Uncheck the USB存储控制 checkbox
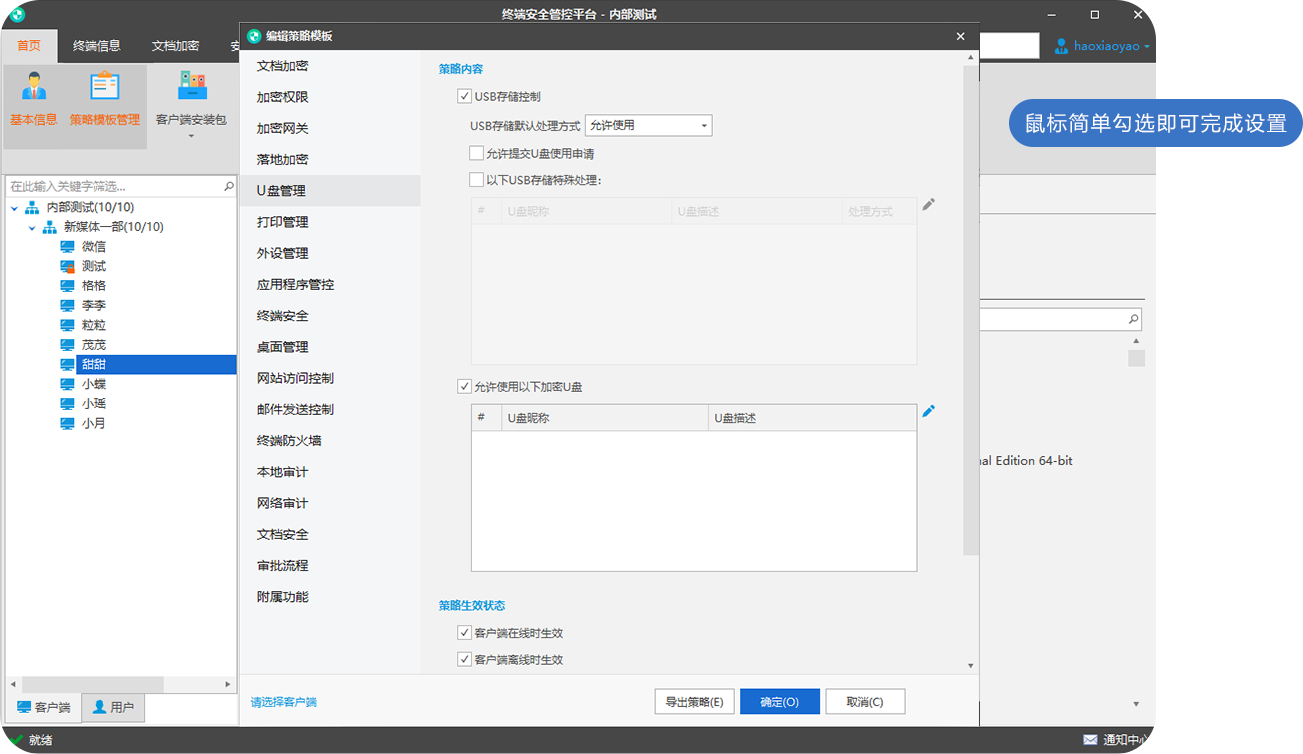The height and width of the screenshot is (754, 1303). [x=464, y=97]
